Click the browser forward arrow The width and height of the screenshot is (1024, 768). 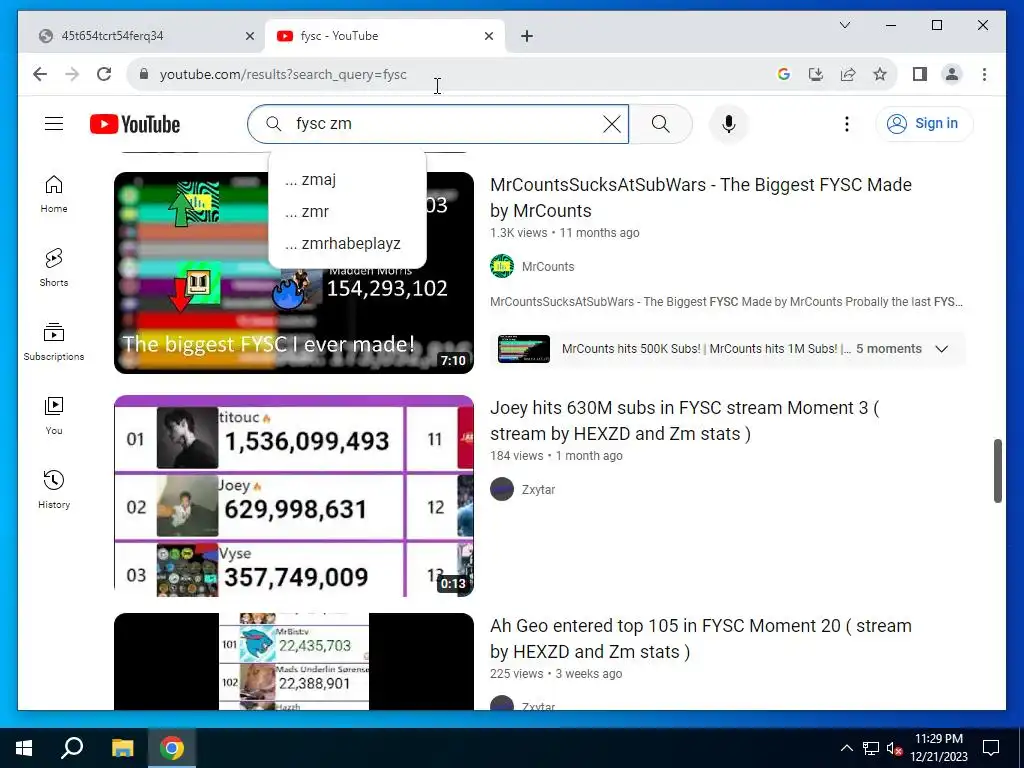click(x=72, y=74)
